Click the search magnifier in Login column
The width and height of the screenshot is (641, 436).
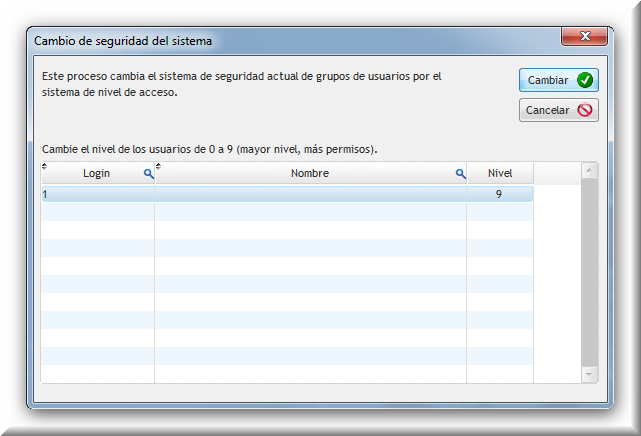148,174
